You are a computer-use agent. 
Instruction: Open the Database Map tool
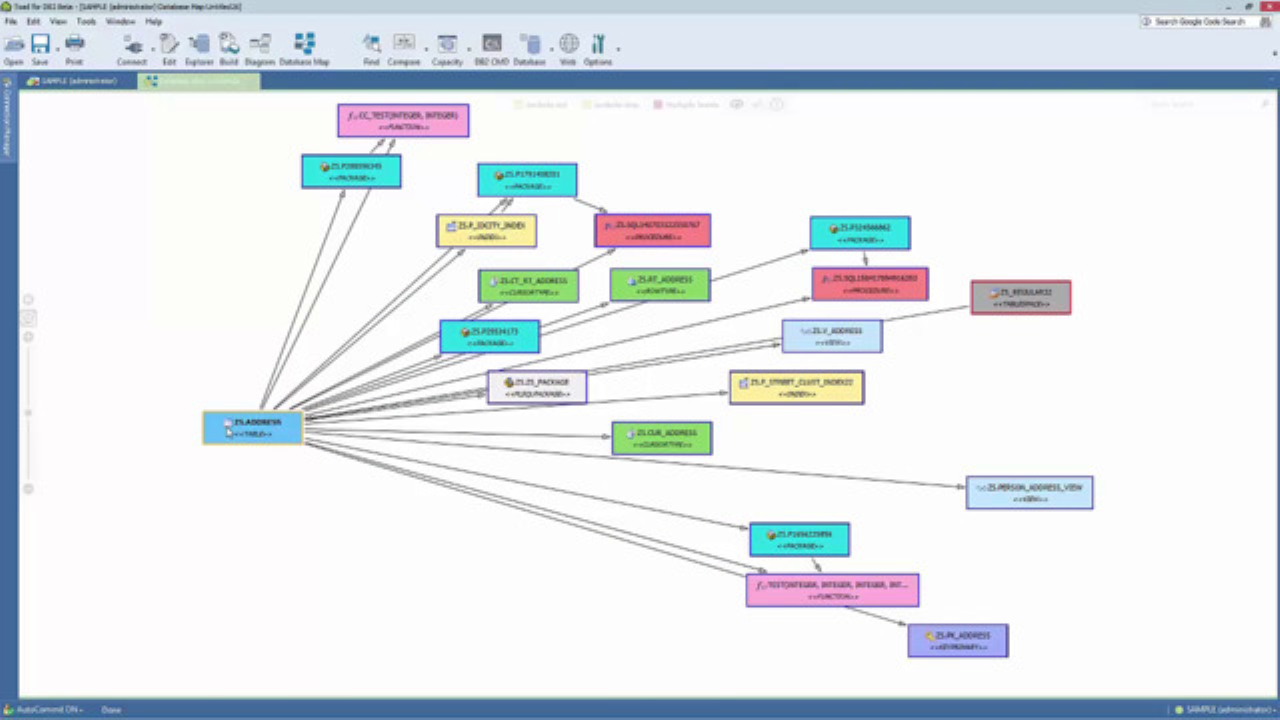[304, 48]
